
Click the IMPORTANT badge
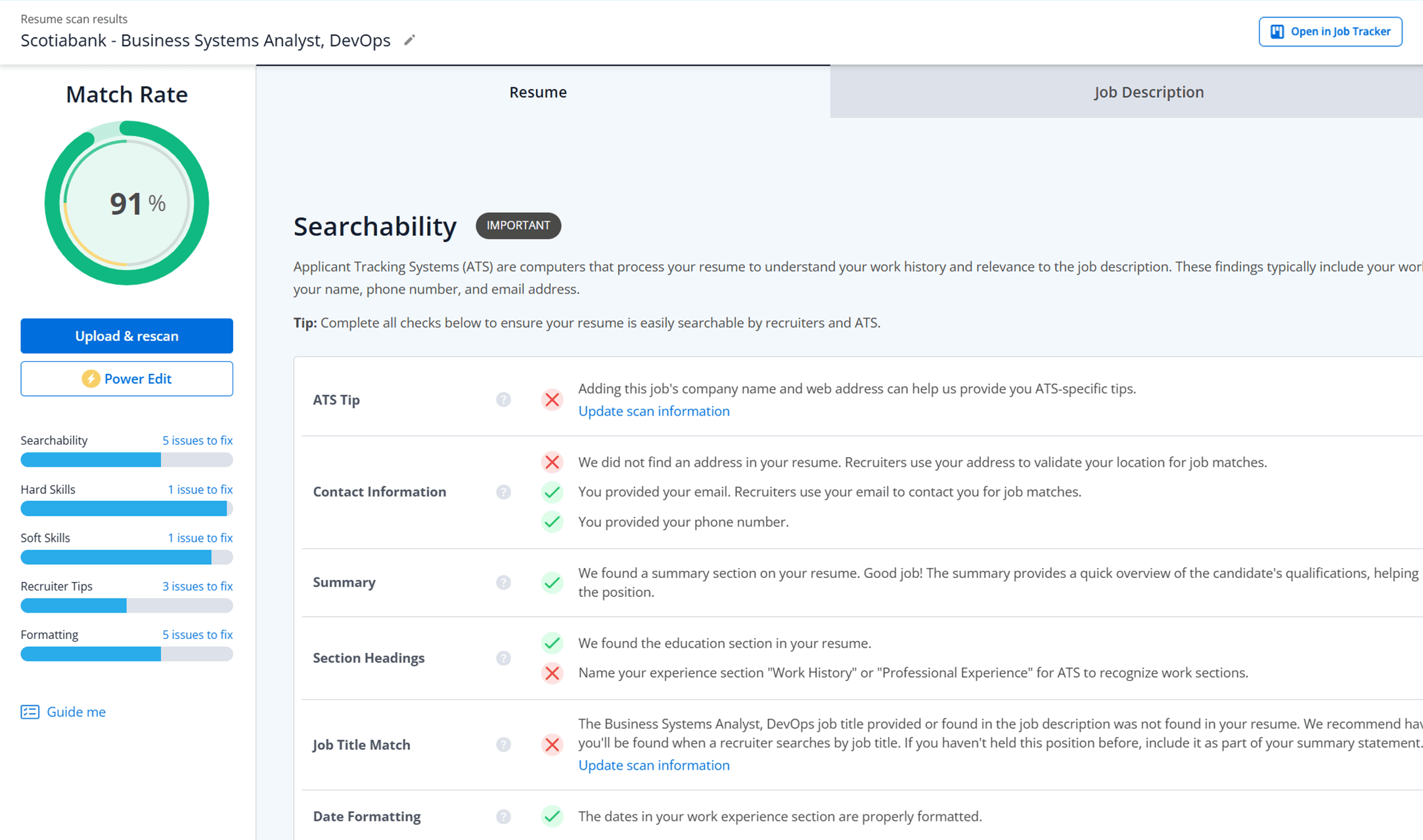coord(518,225)
